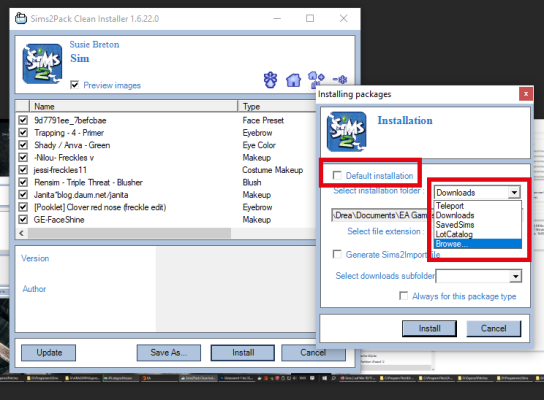Uncheck the Rensim - Triple Threat - Blusher checkbox
544x400 pixels.
23,182
